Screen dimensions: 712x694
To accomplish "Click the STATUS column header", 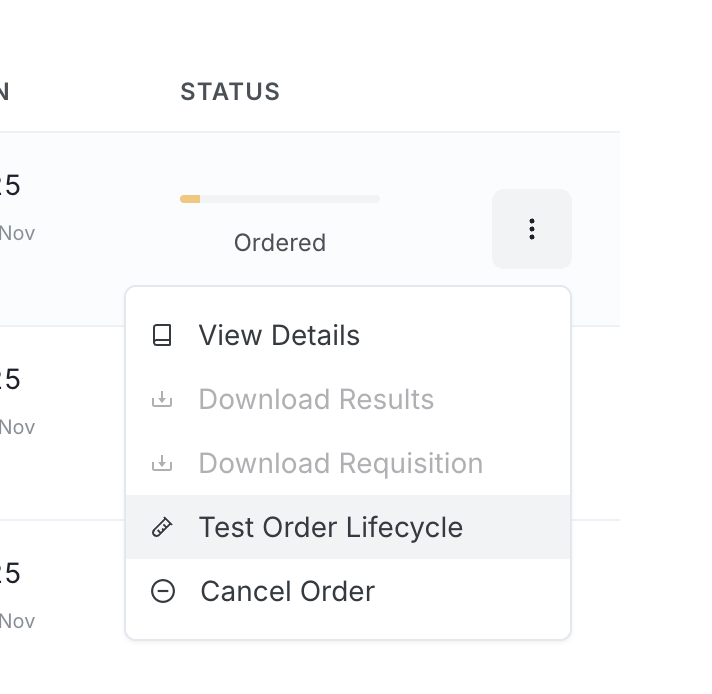I will coord(230,92).
